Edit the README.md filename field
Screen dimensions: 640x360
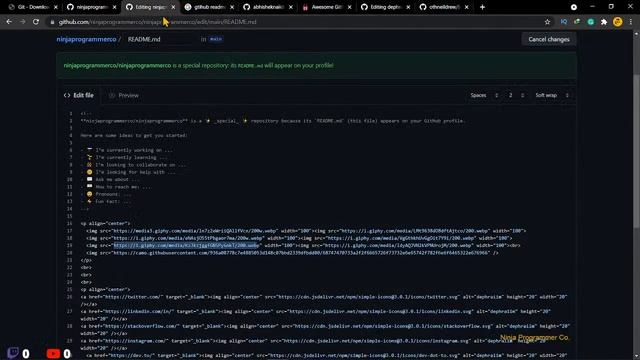[x=160, y=39]
